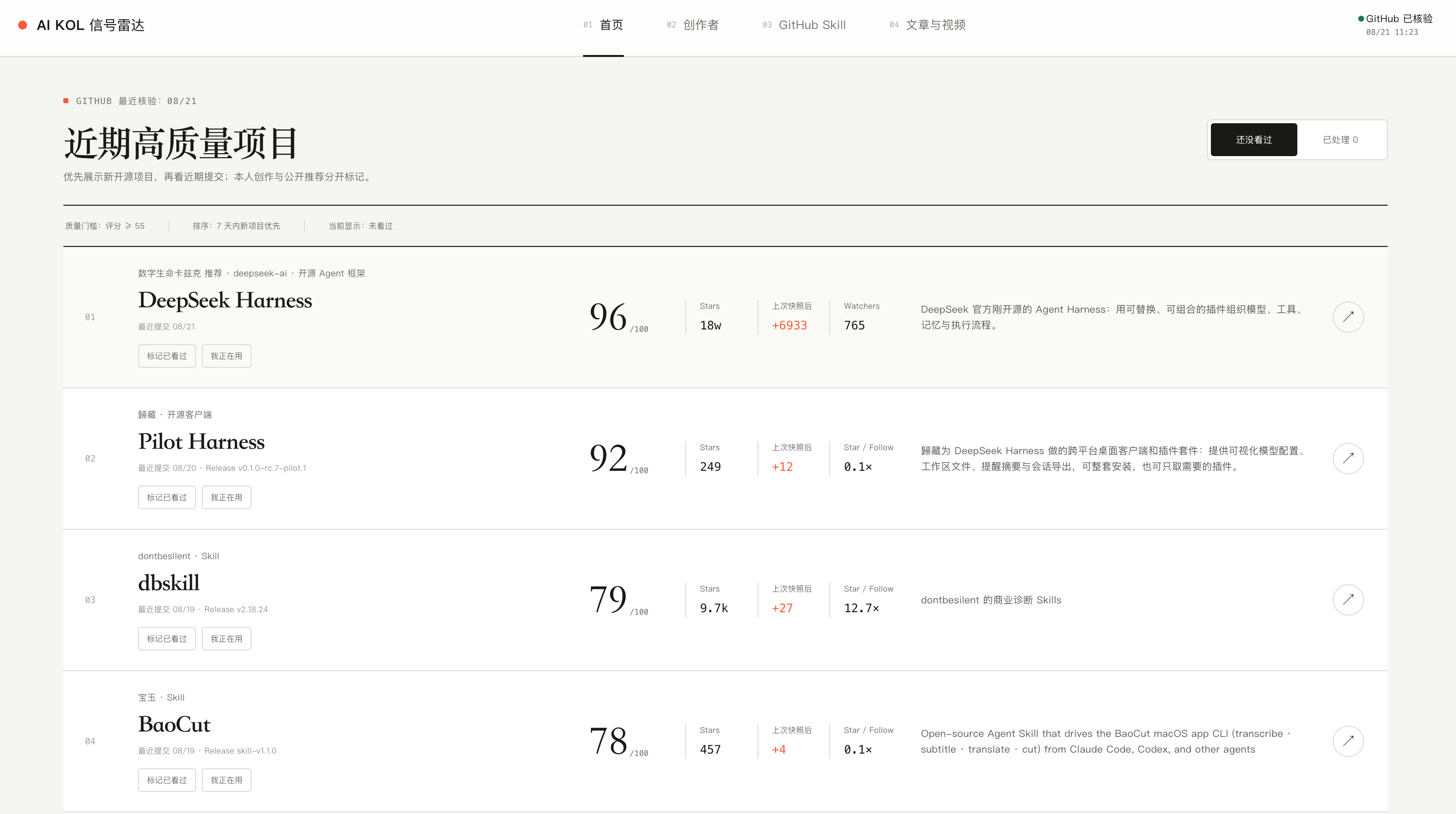The height and width of the screenshot is (814, 1456).
Task: Click the 79 score of dbskill
Action: click(x=608, y=599)
